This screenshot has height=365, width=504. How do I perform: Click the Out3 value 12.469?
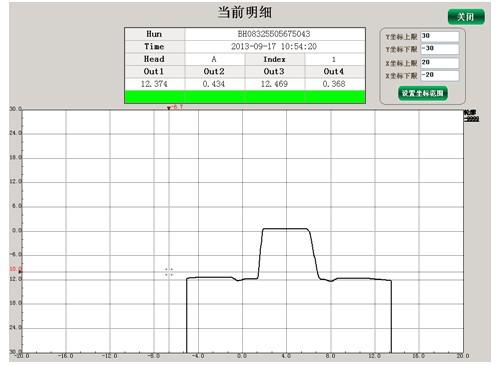[x=274, y=84]
